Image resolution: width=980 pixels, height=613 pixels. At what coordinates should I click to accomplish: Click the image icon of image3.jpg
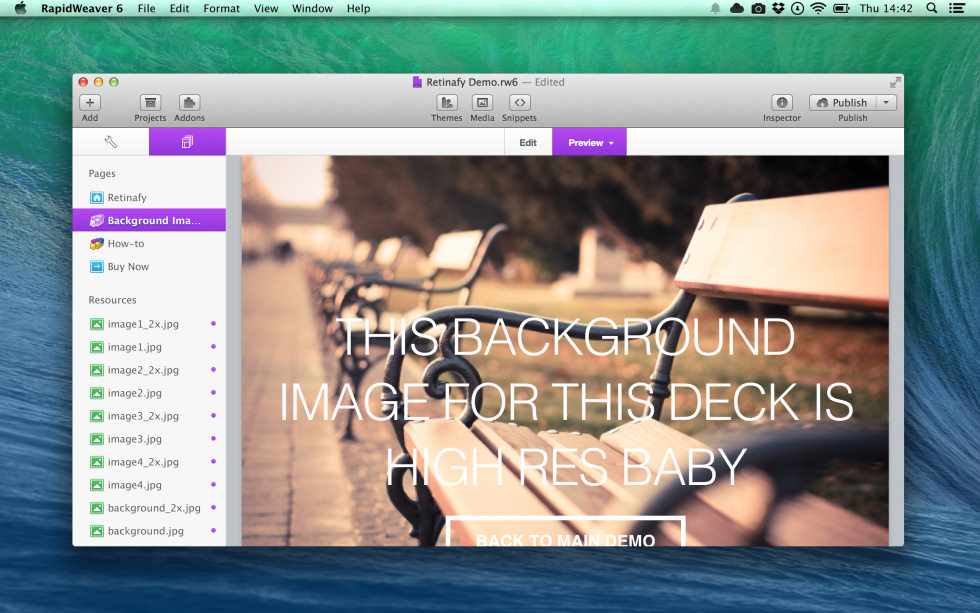pyautogui.click(x=97, y=439)
